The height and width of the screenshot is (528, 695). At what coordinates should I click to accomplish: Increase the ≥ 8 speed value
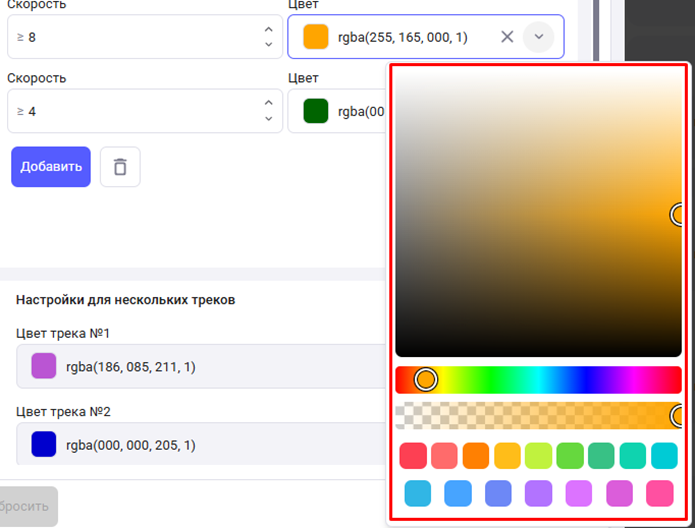268,29
